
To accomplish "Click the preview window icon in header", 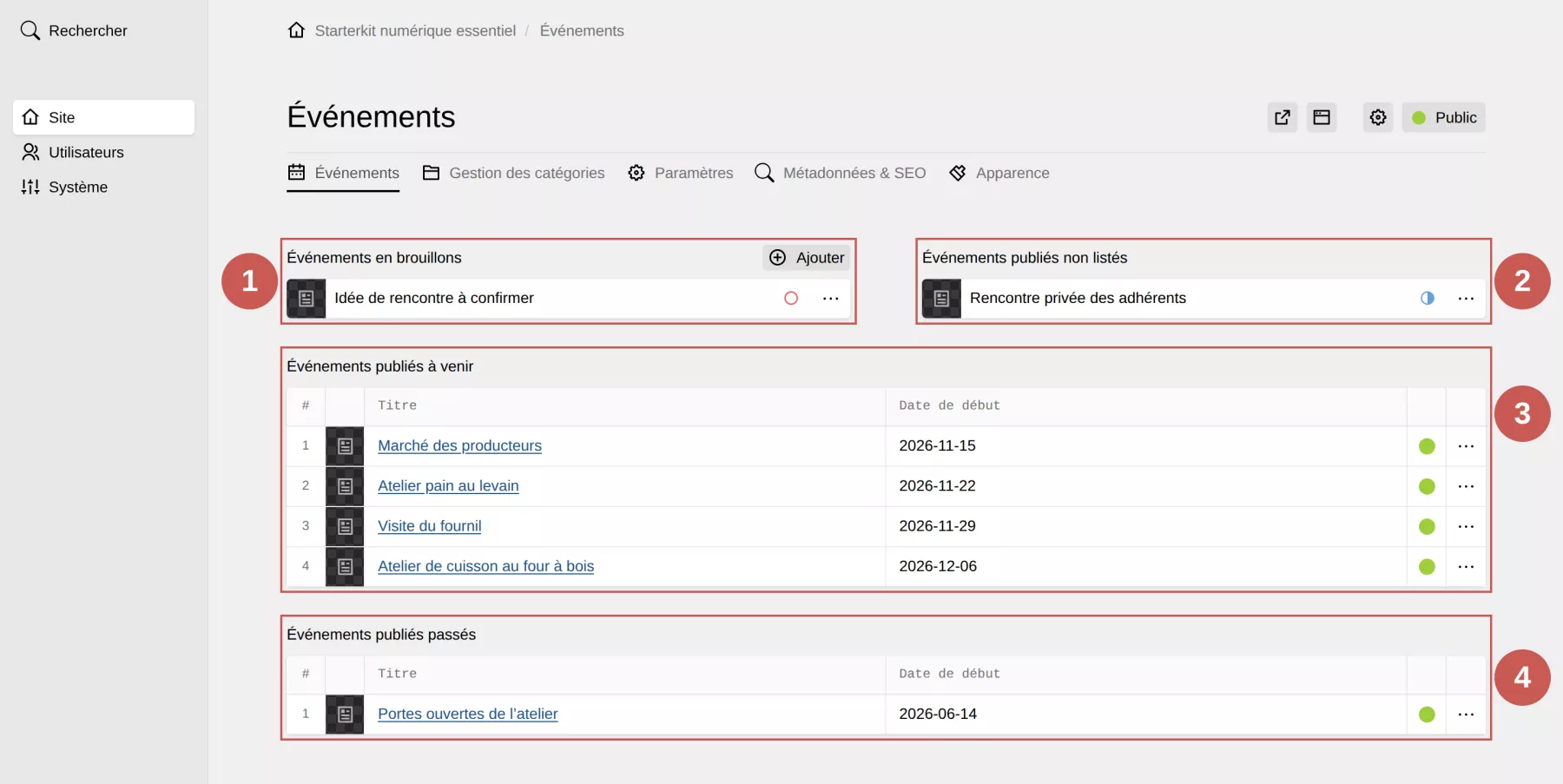I will [x=1322, y=117].
